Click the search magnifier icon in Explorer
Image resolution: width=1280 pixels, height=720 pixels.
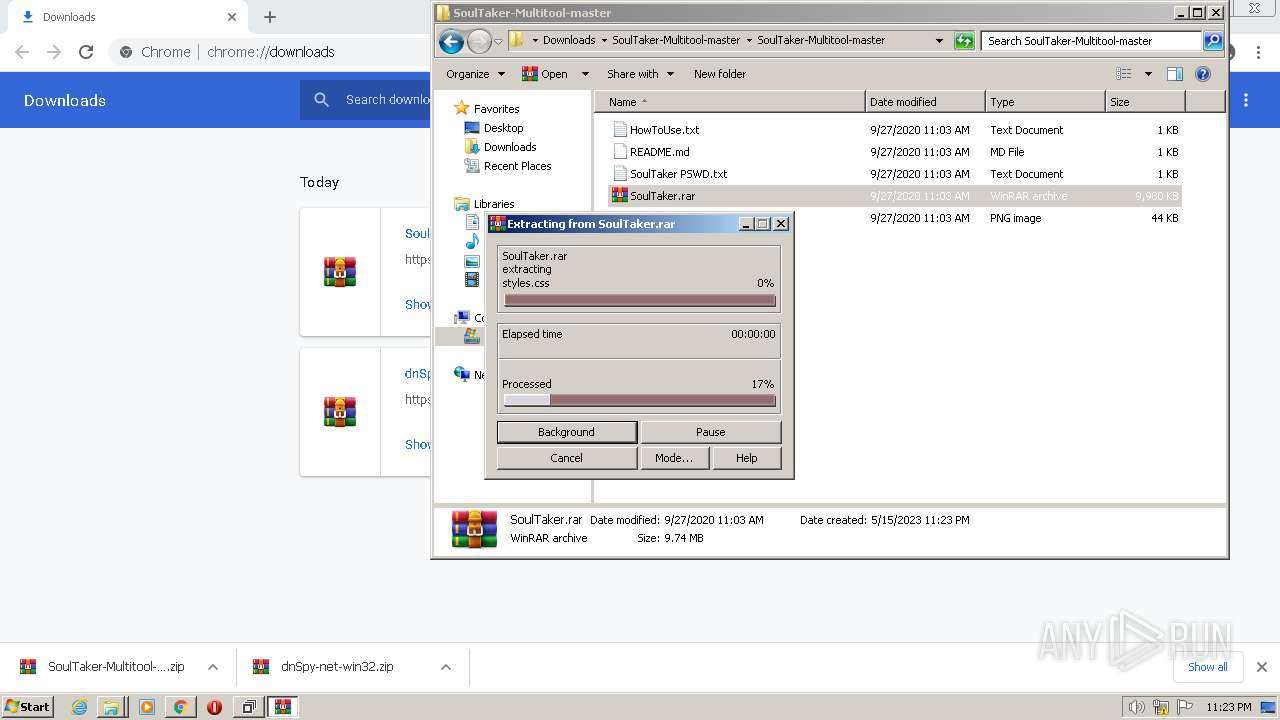pyautogui.click(x=1213, y=41)
